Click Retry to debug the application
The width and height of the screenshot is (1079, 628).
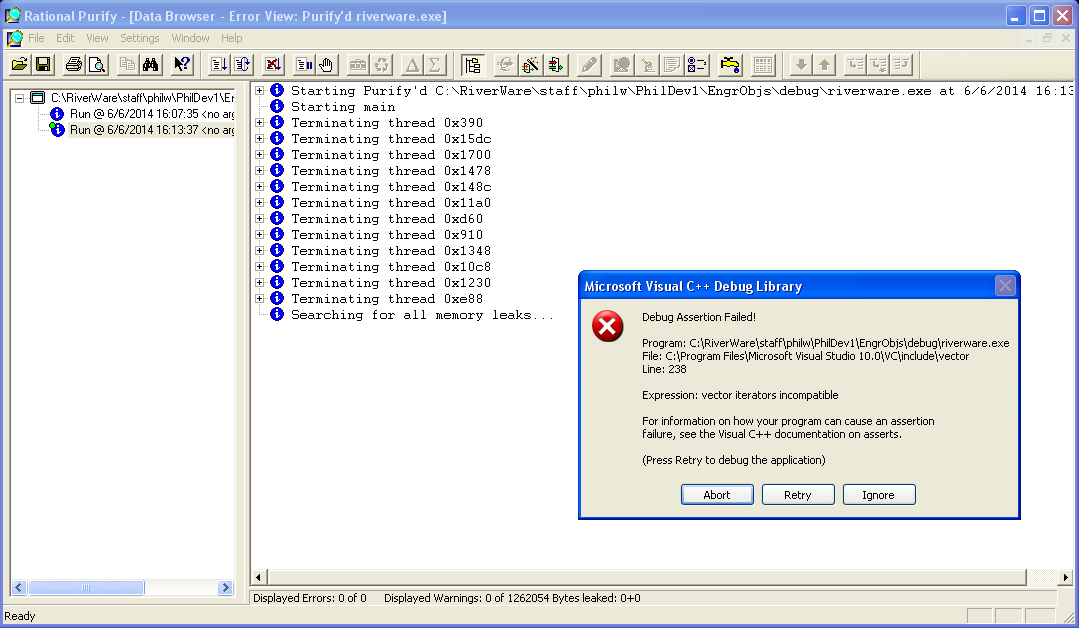(x=798, y=495)
